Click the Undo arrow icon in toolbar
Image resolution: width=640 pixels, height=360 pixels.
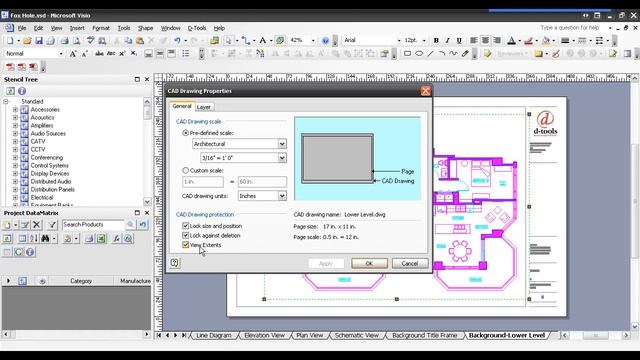[177, 40]
